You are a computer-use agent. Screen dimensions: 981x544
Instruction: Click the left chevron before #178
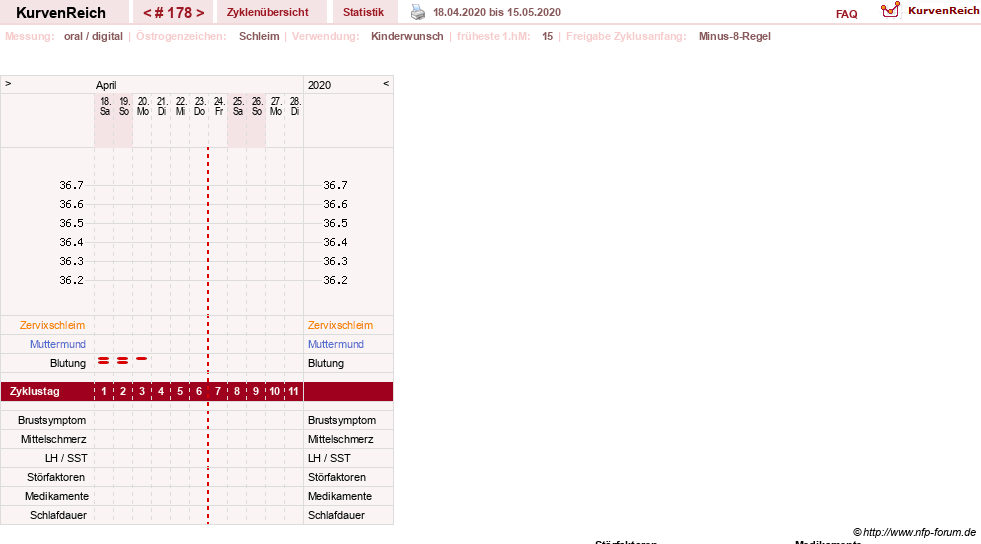[147, 13]
